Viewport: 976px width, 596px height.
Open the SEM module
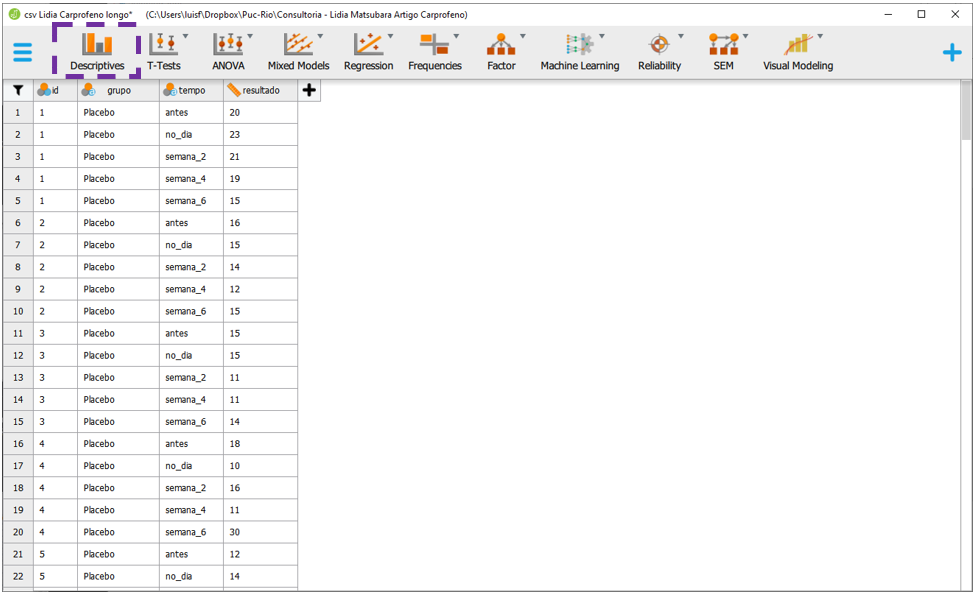click(x=722, y=52)
